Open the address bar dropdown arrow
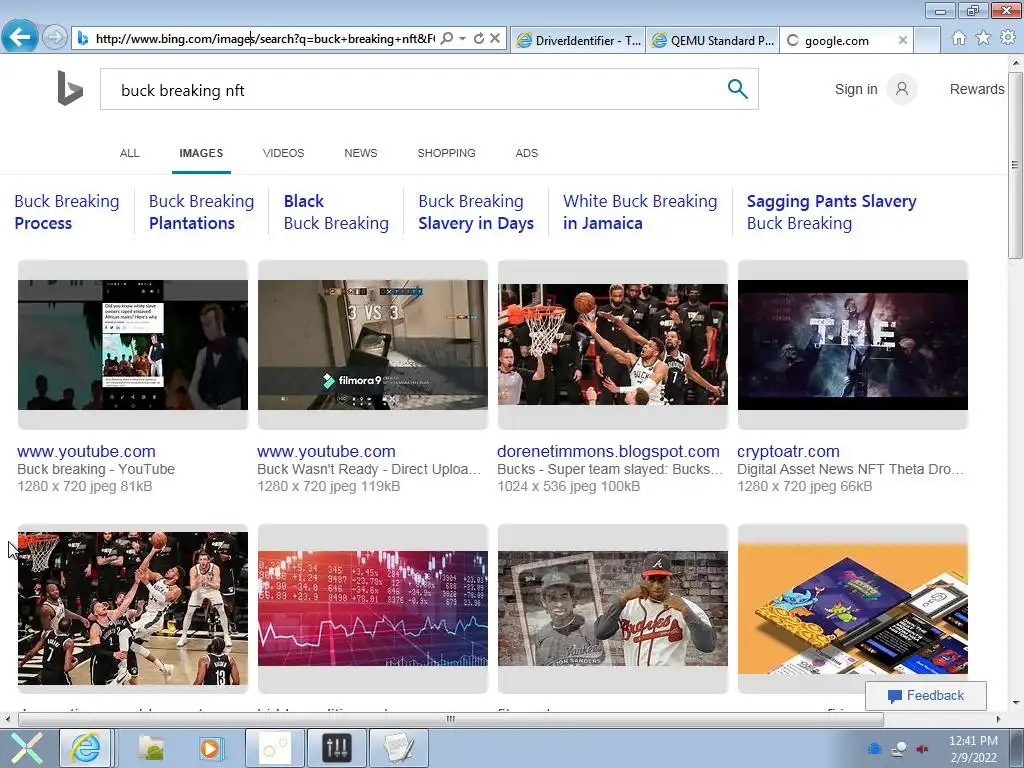1024x768 pixels. (462, 39)
